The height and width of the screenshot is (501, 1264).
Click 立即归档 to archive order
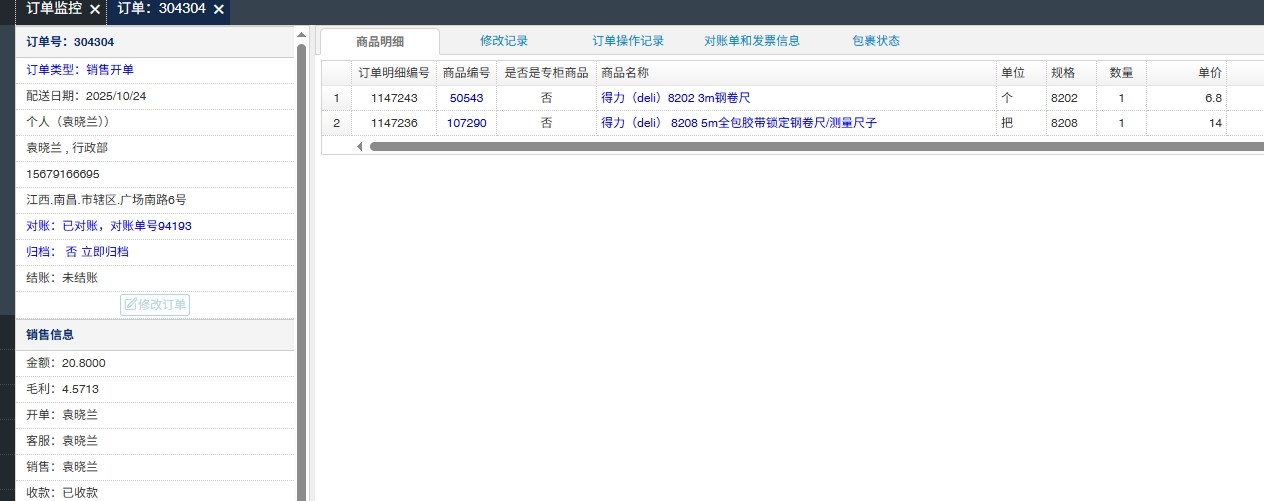pos(104,252)
